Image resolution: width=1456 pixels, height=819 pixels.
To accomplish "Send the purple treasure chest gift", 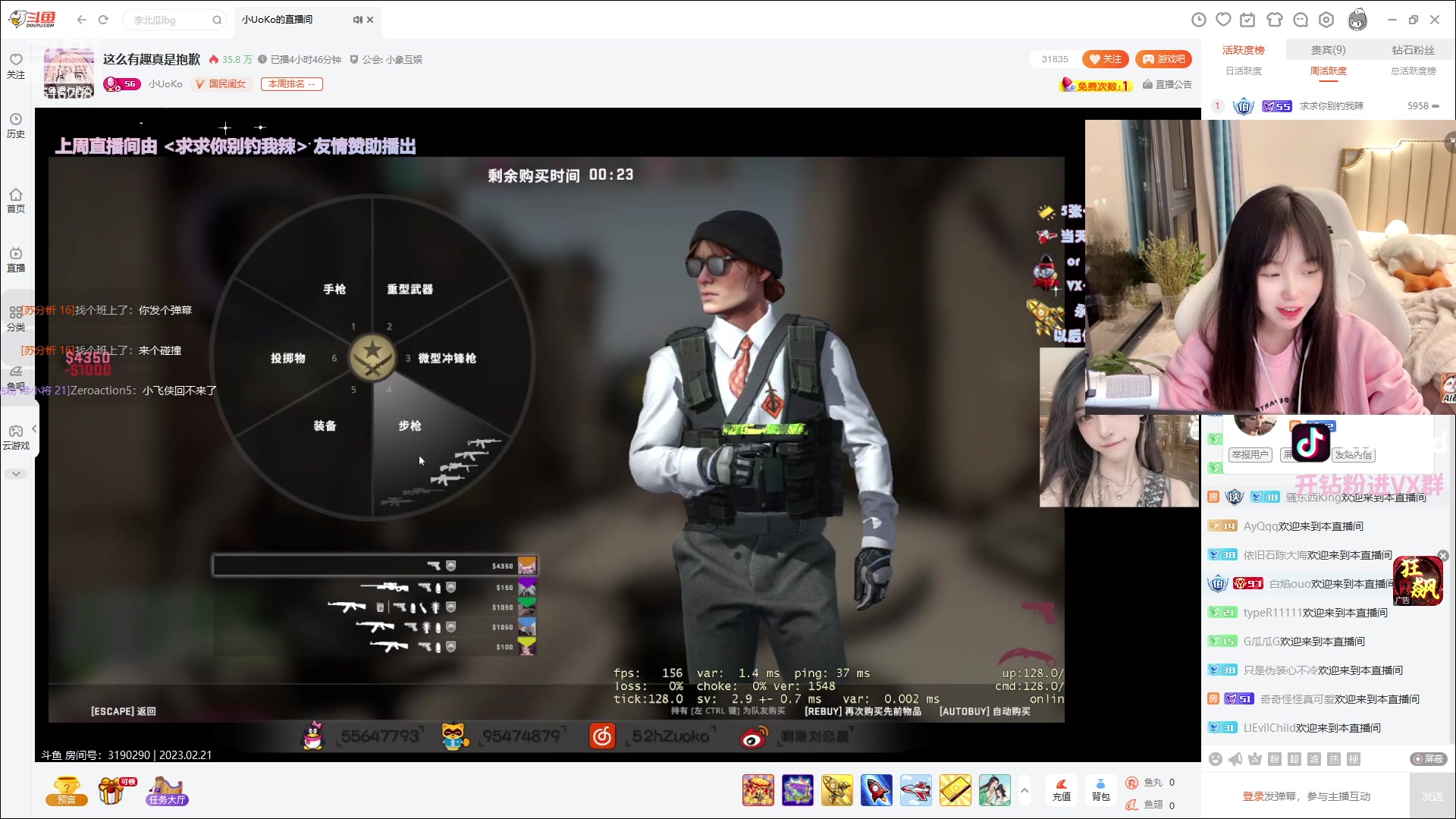I will tap(798, 790).
